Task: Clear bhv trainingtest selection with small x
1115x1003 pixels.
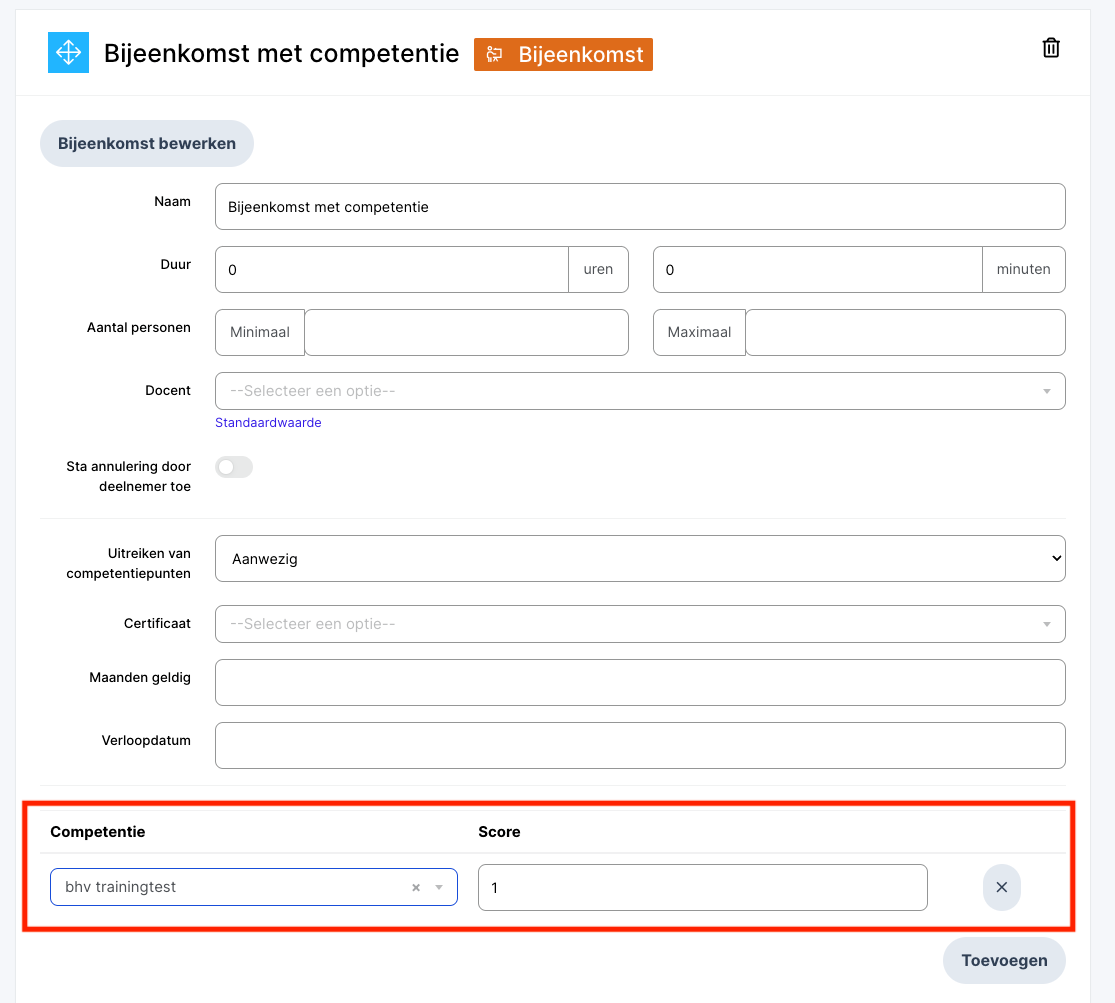Action: [416, 888]
